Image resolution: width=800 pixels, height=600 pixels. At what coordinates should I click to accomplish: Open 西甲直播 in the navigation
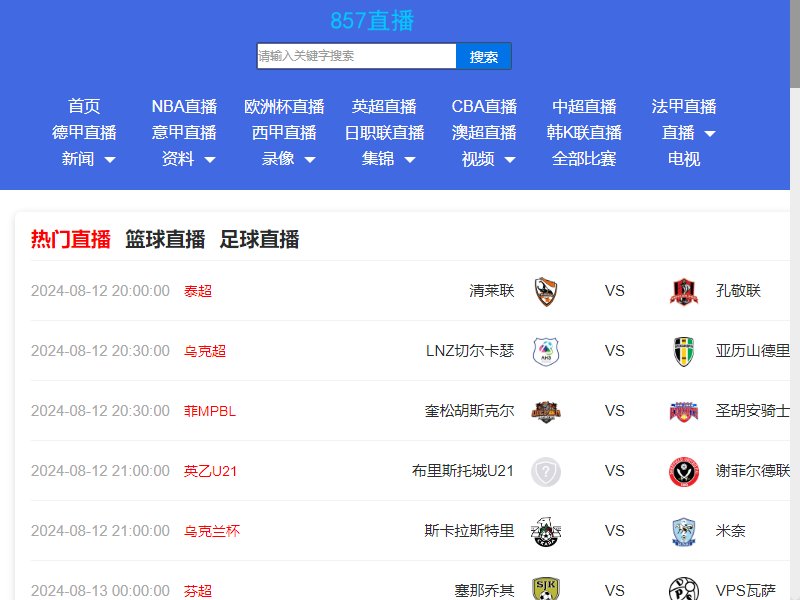coord(284,133)
